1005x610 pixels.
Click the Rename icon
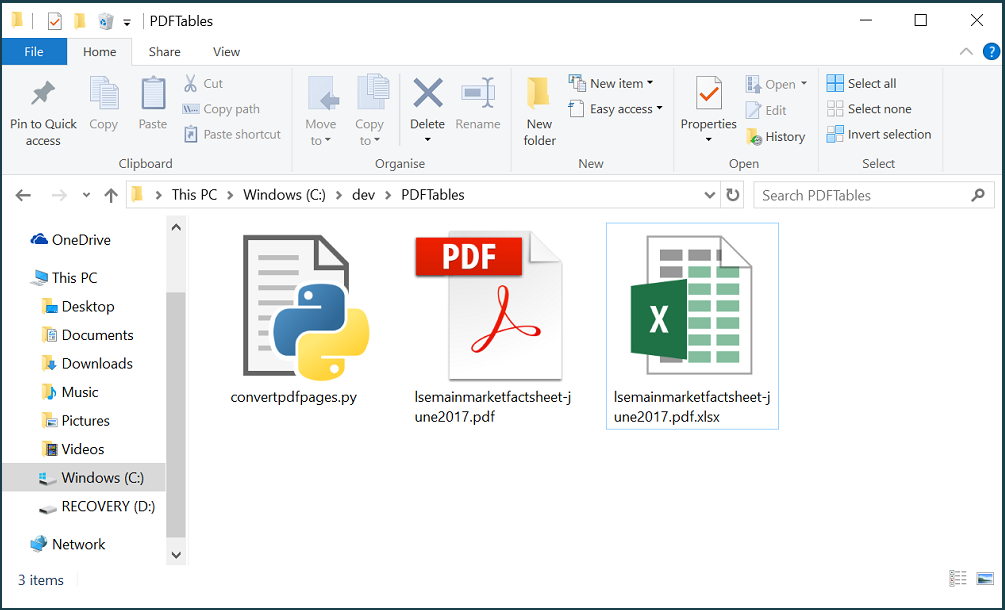[478, 105]
